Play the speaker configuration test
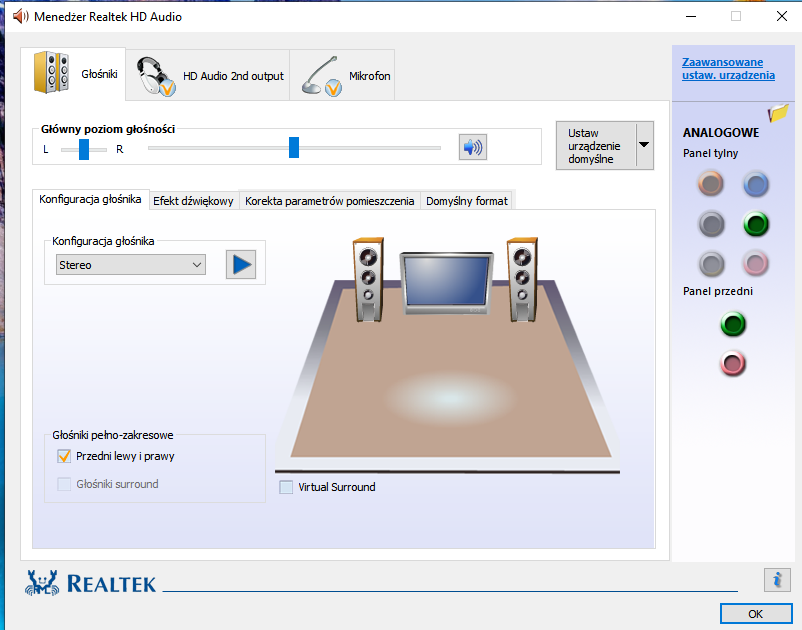 click(241, 264)
